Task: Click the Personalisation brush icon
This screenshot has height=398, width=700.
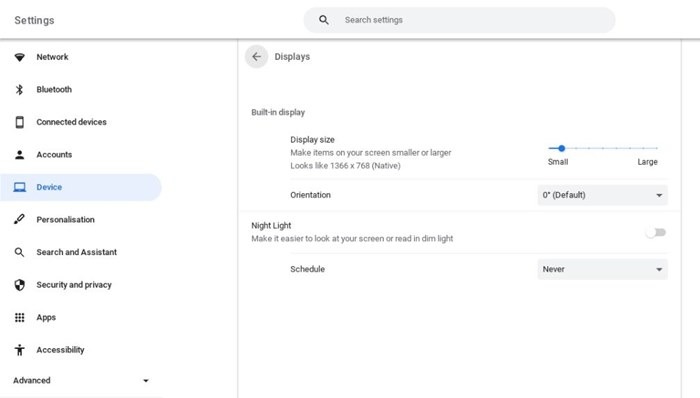Action: (19, 220)
